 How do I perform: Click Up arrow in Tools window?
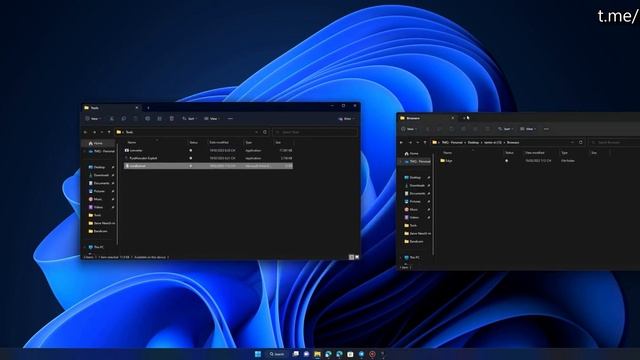(x=109, y=132)
